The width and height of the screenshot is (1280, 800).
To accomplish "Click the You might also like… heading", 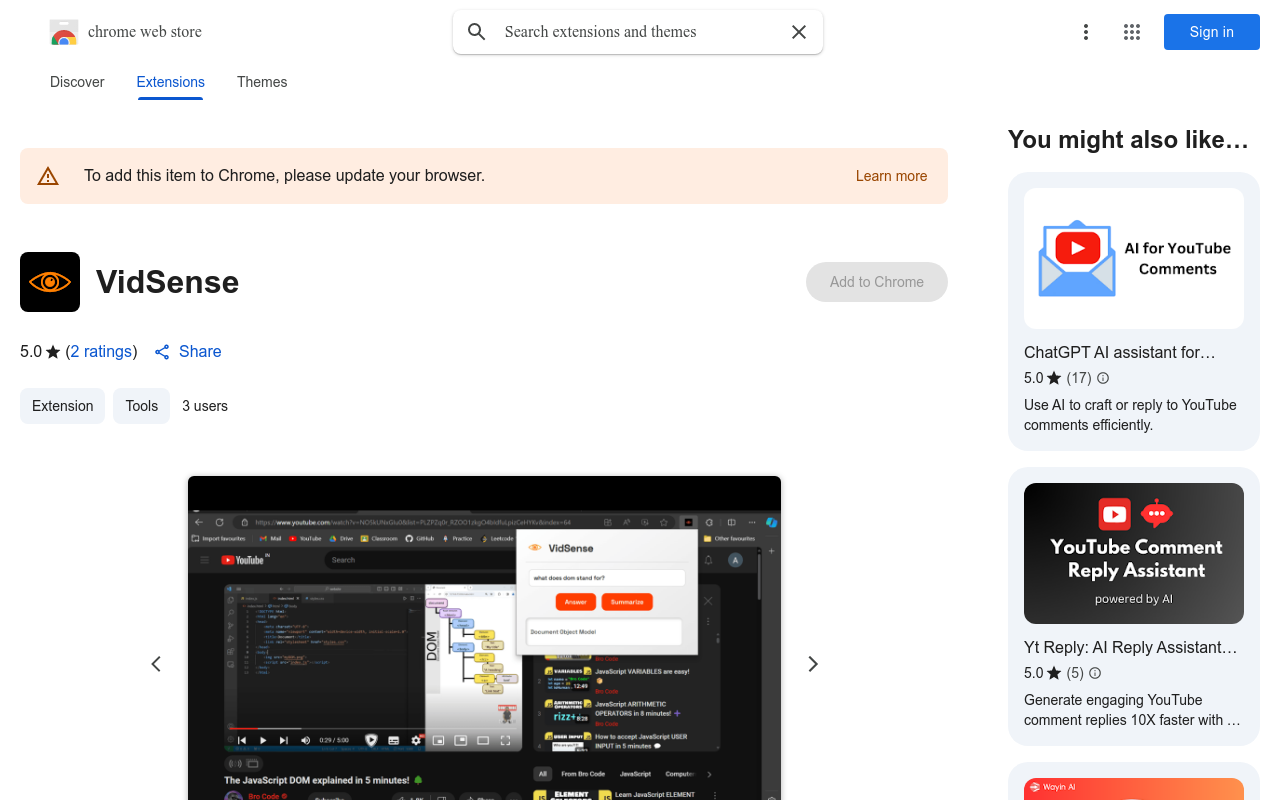I will click(1128, 140).
